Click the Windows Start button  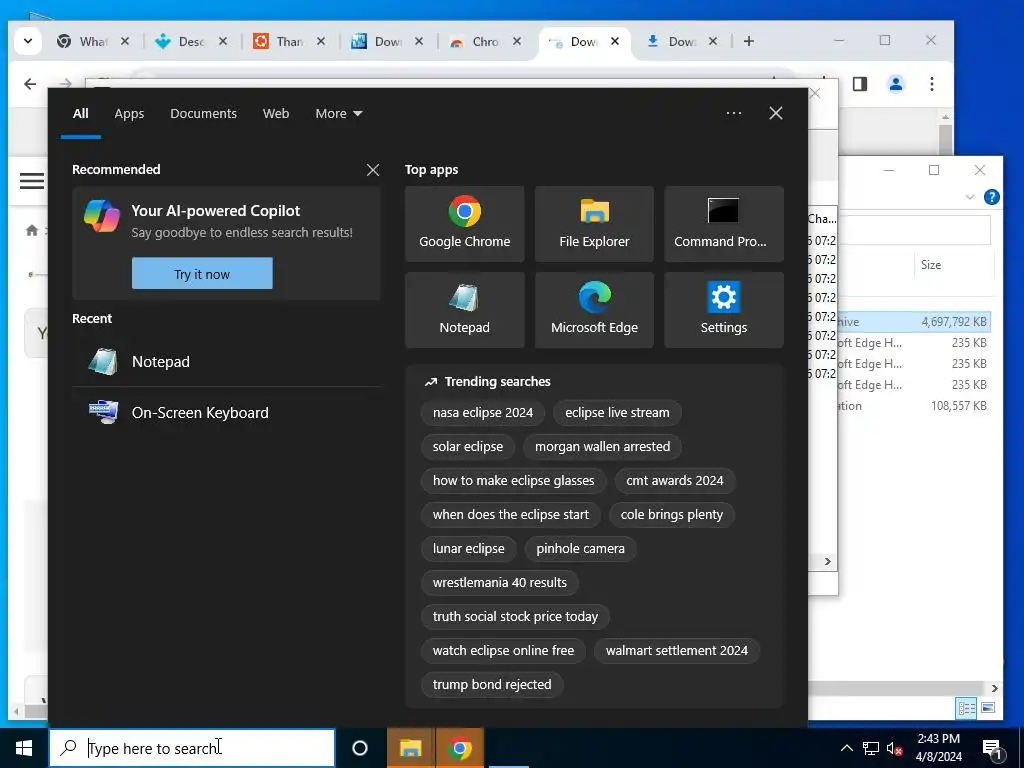point(24,748)
